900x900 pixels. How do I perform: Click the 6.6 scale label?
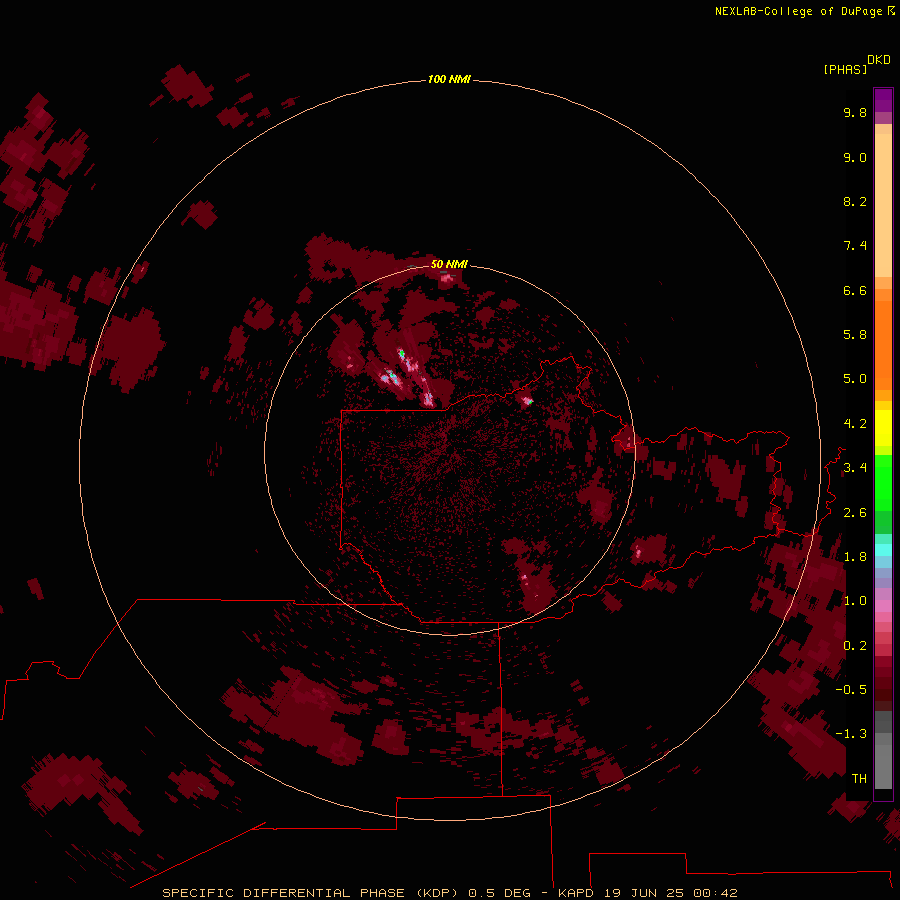pyautogui.click(x=855, y=290)
